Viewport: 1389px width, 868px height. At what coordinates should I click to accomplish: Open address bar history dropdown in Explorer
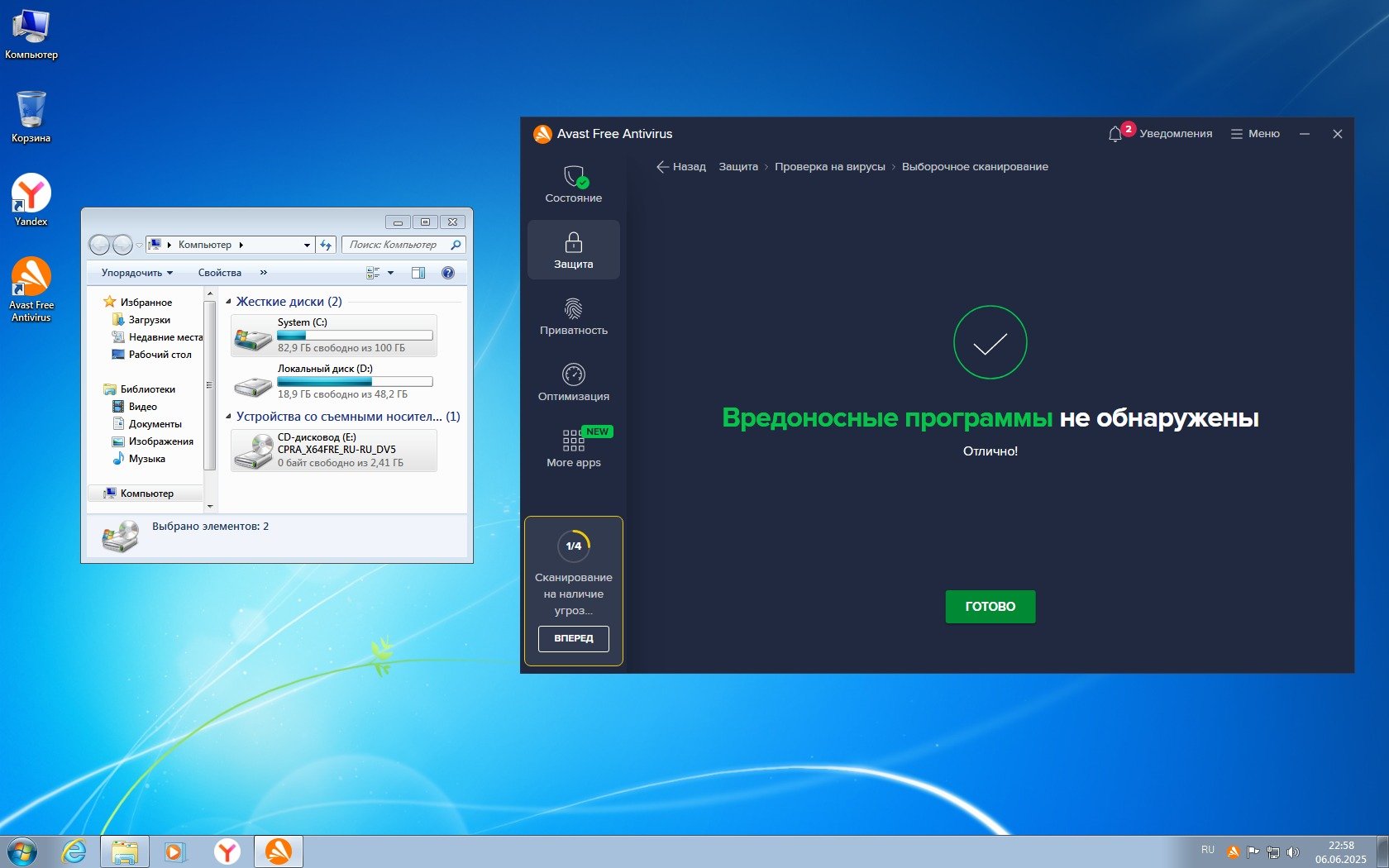point(307,246)
